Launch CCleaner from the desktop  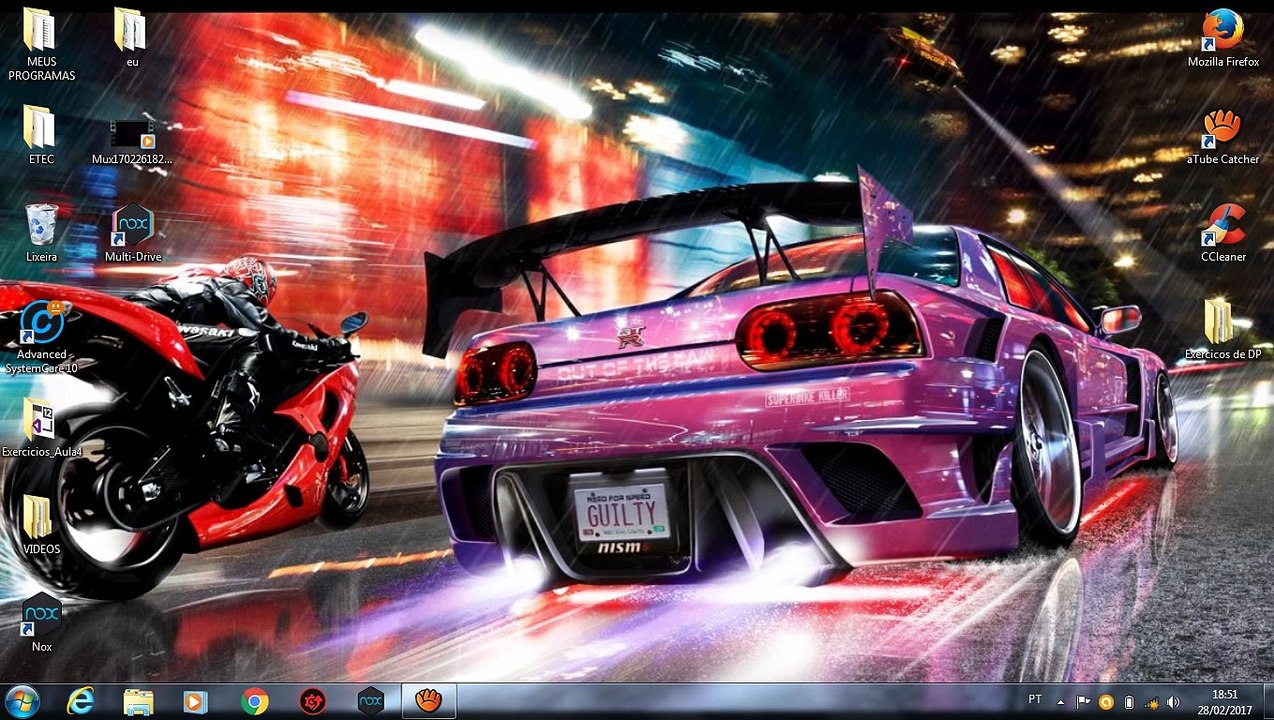[x=1222, y=232]
